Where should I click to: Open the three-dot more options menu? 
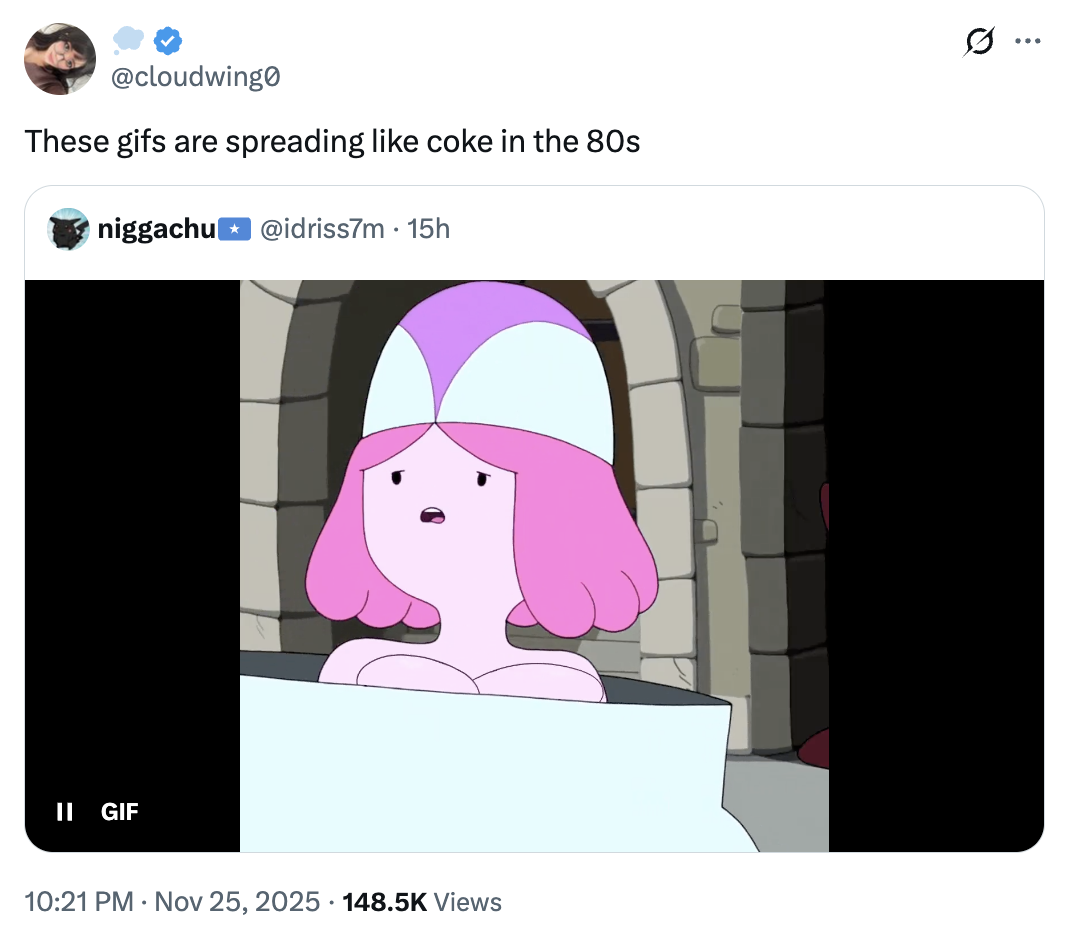1027,42
